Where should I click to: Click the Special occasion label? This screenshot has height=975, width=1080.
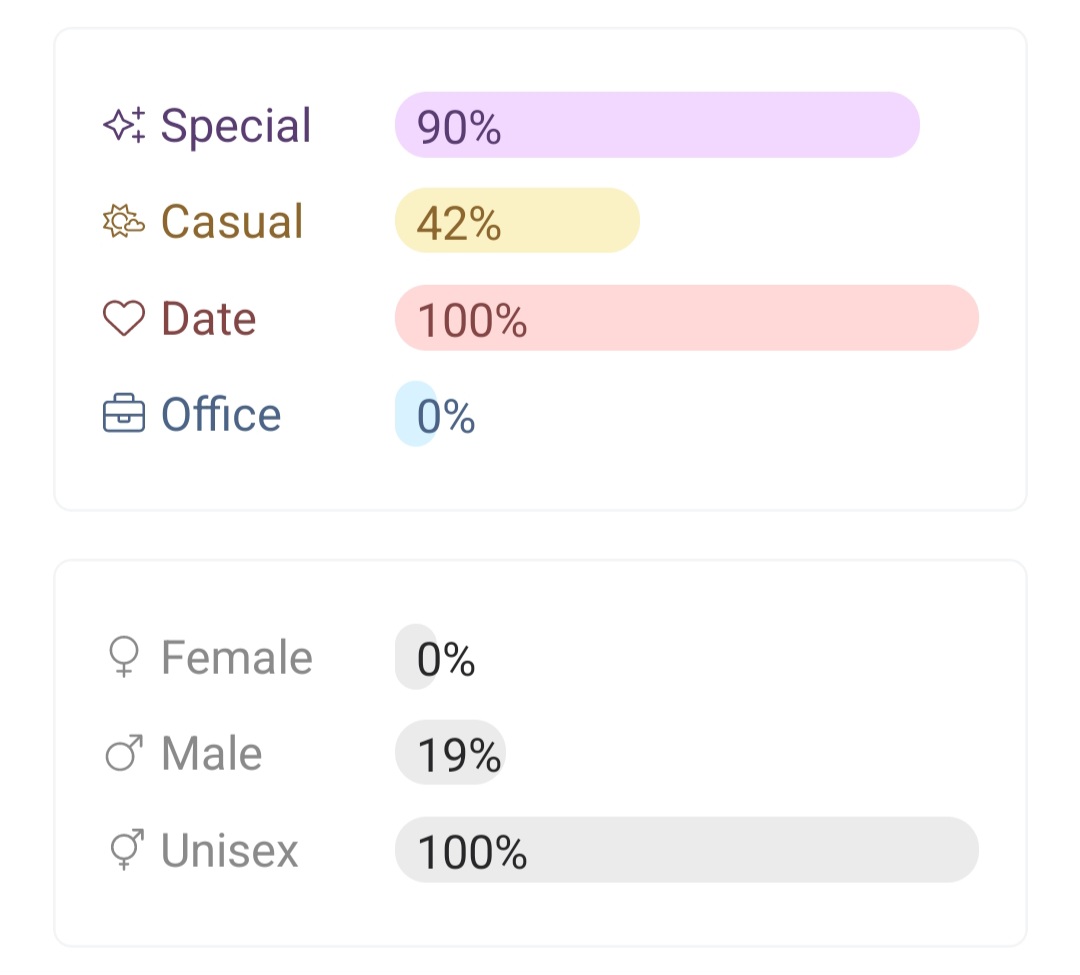tap(236, 126)
